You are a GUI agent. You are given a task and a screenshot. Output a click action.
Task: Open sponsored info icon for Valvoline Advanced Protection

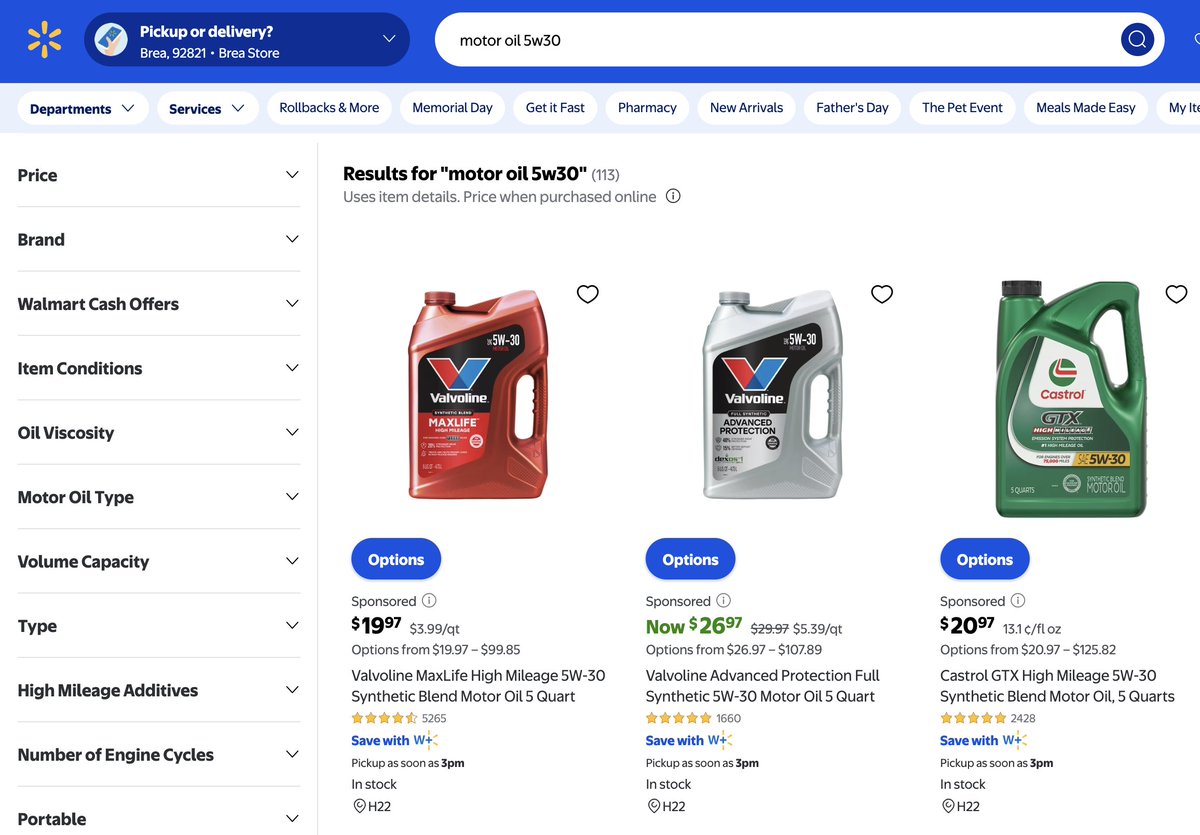pyautogui.click(x=723, y=601)
